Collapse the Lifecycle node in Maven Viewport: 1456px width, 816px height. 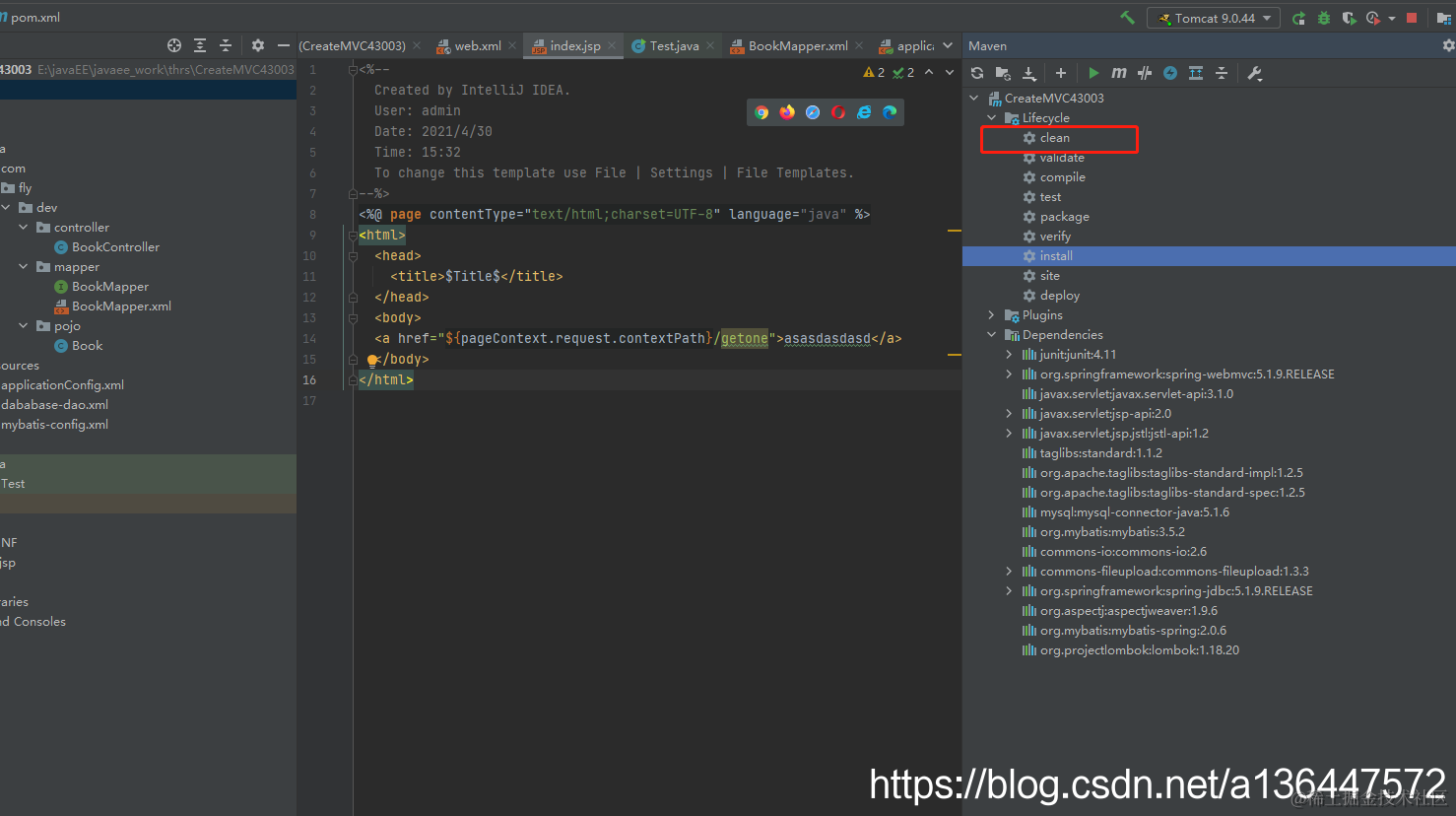[x=992, y=118]
